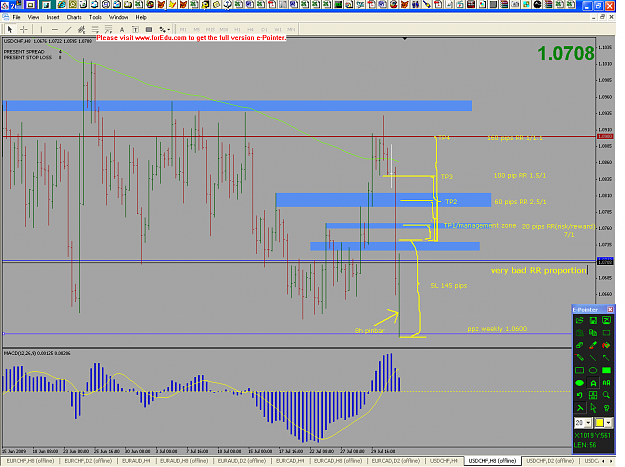The width and height of the screenshot is (625, 467).
Task: Click e-Pointer magnifier zoom icon
Action: (x=606, y=395)
